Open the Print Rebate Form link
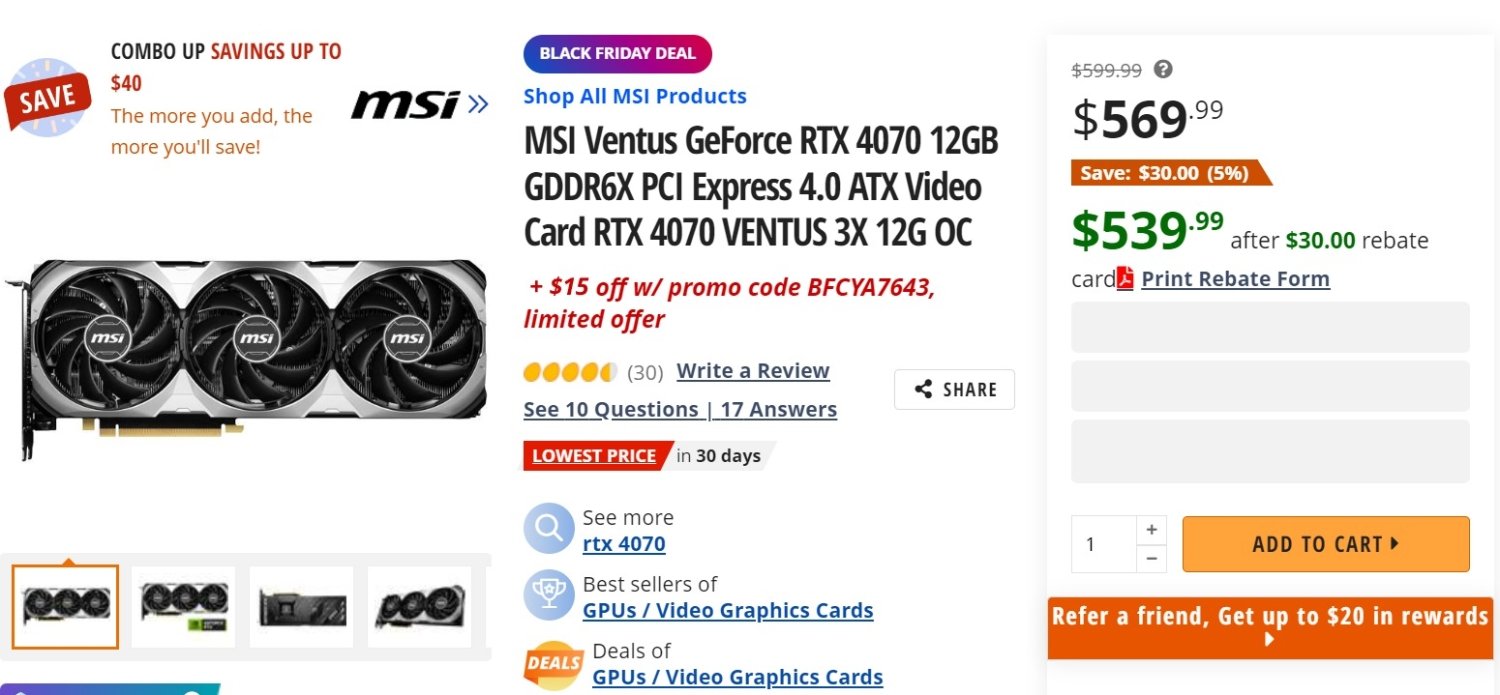1500x695 pixels. [1235, 279]
